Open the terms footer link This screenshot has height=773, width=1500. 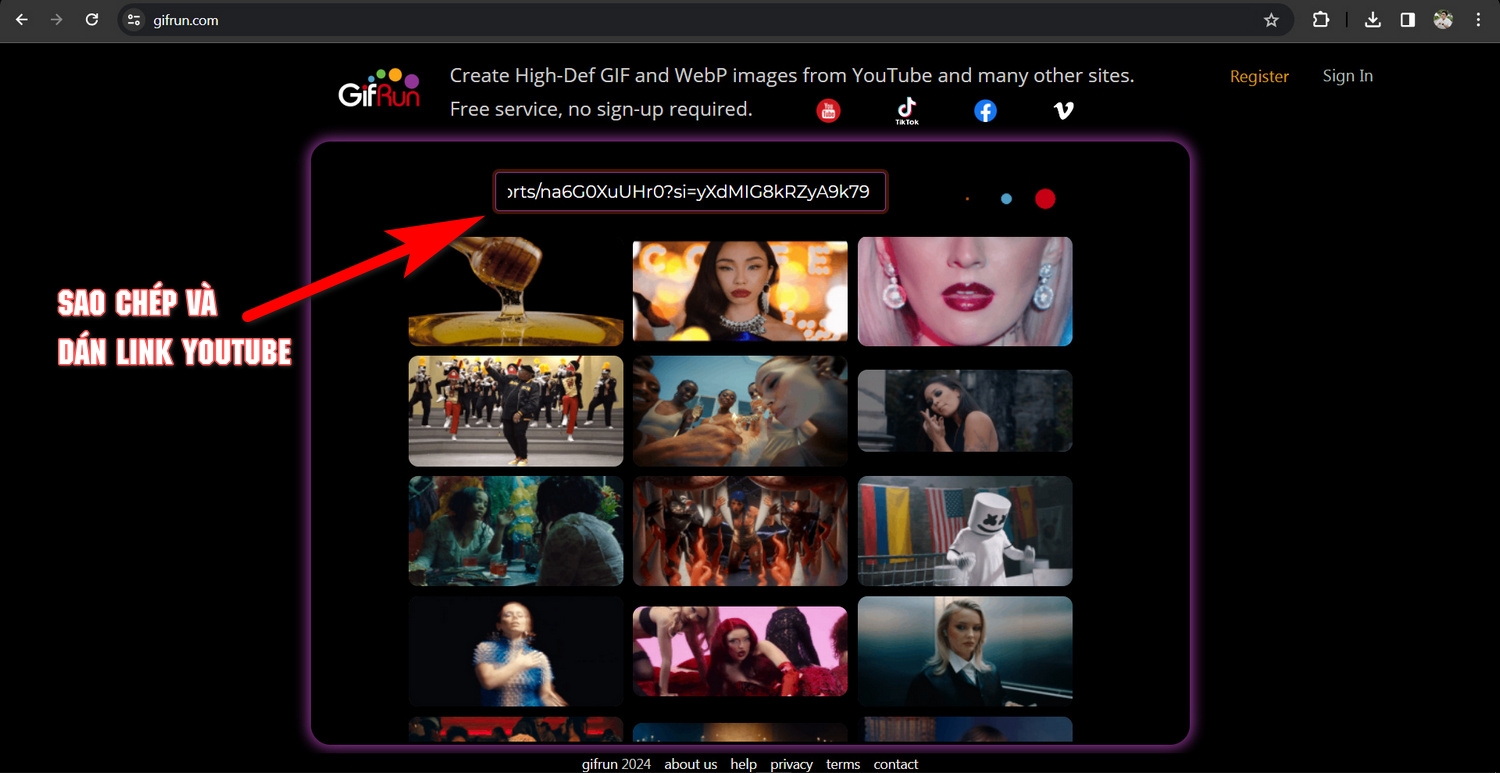pyautogui.click(x=843, y=764)
